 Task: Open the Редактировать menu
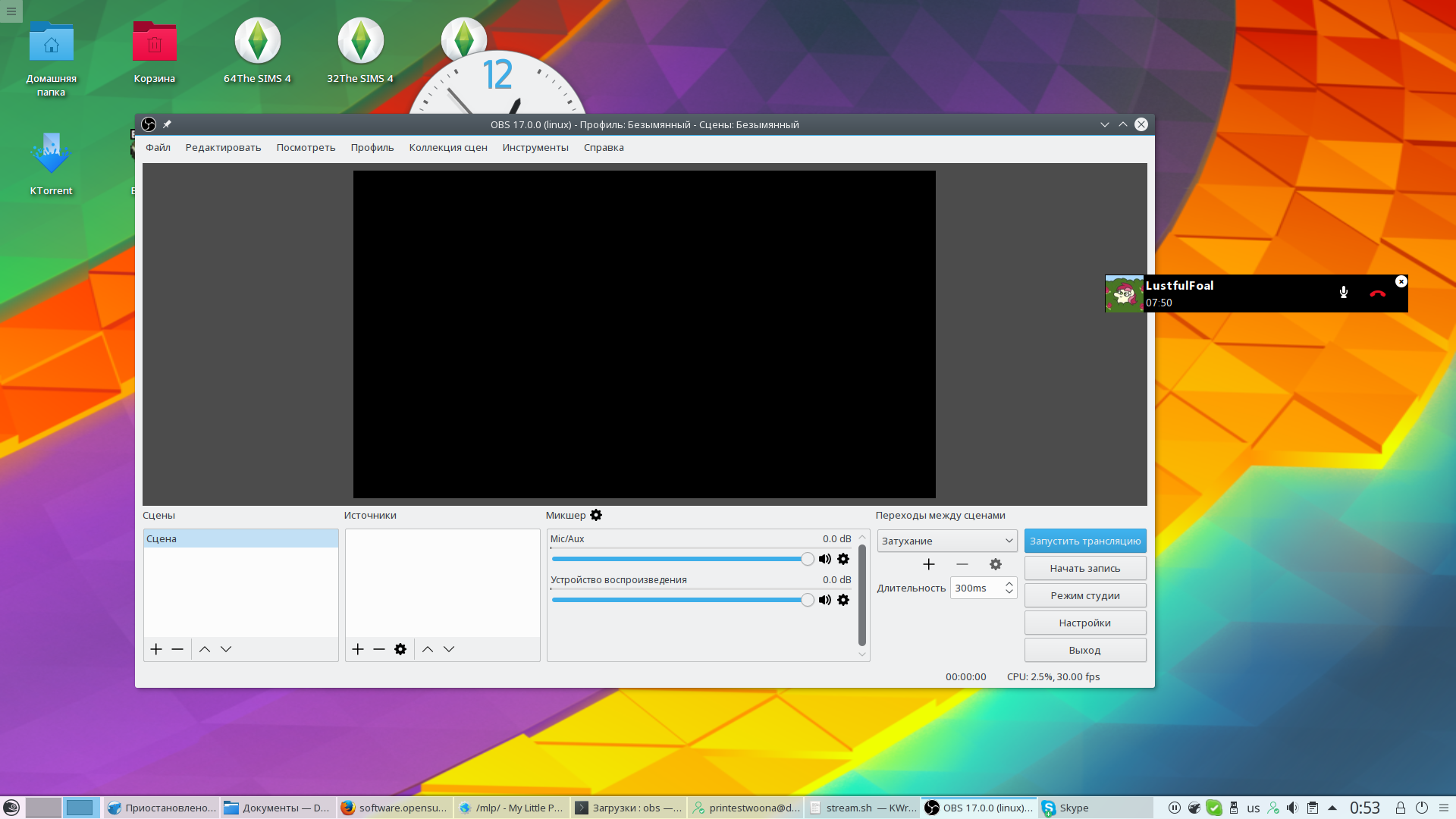click(223, 148)
